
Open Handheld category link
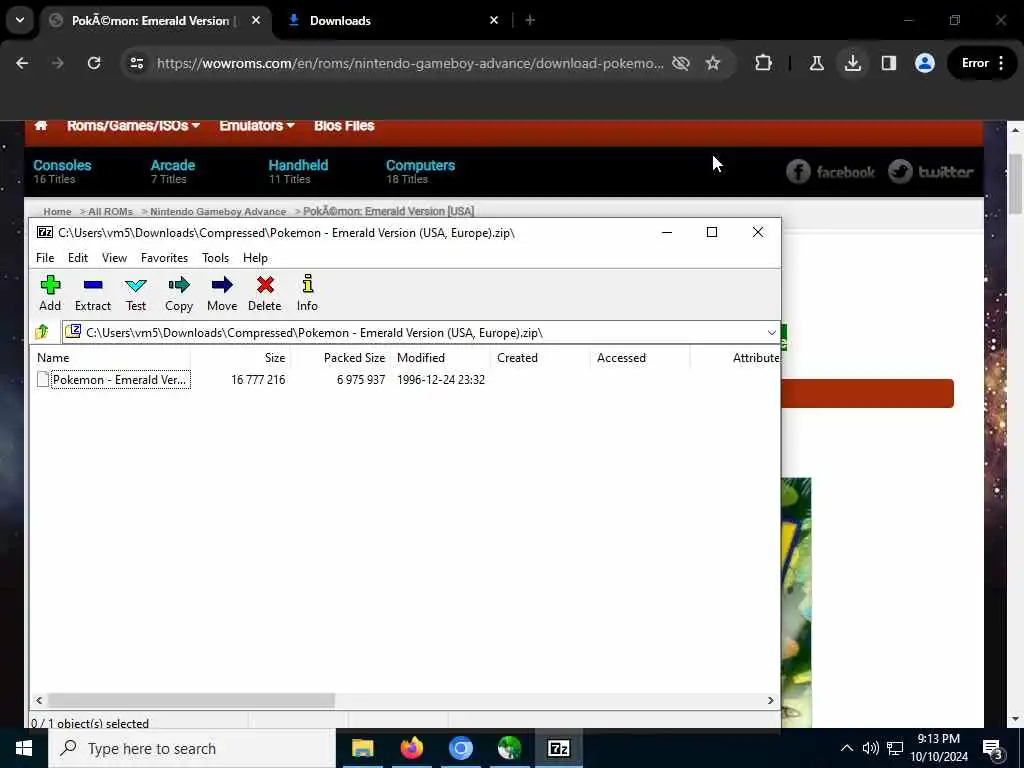pyautogui.click(x=298, y=165)
